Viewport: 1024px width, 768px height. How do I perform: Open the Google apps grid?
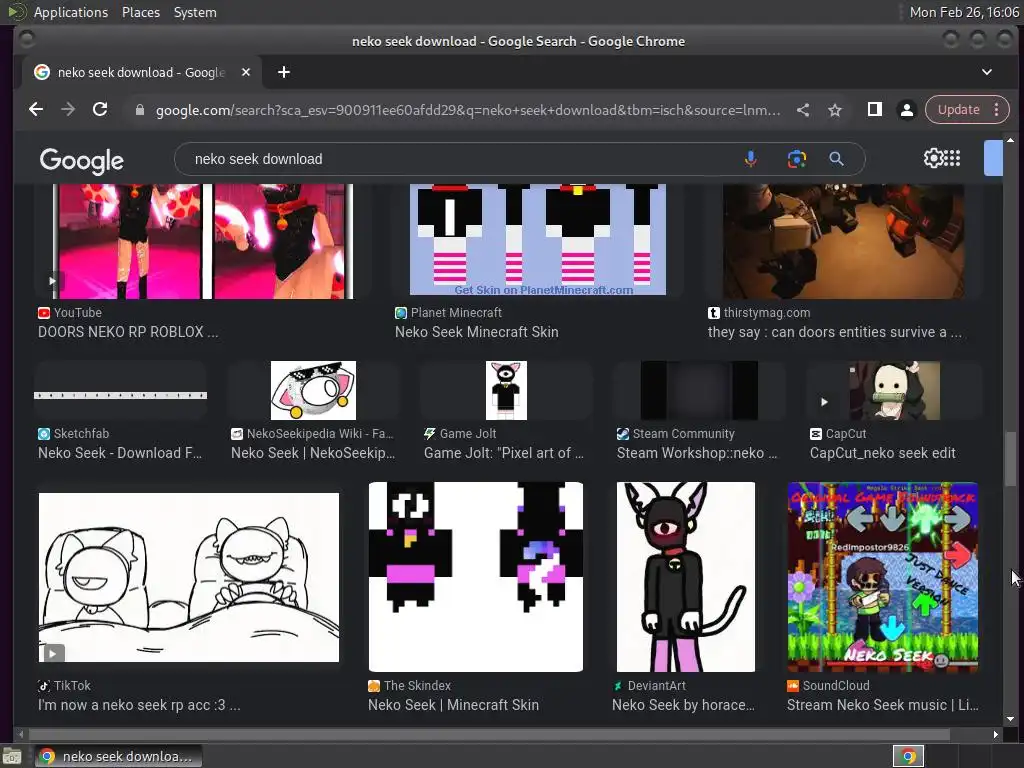pyautogui.click(x=953, y=158)
